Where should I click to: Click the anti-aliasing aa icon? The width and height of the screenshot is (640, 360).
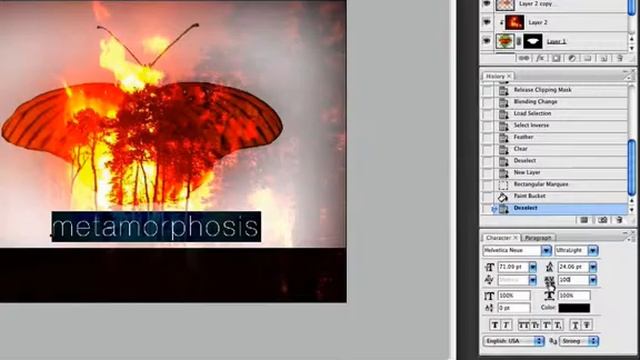point(553,341)
